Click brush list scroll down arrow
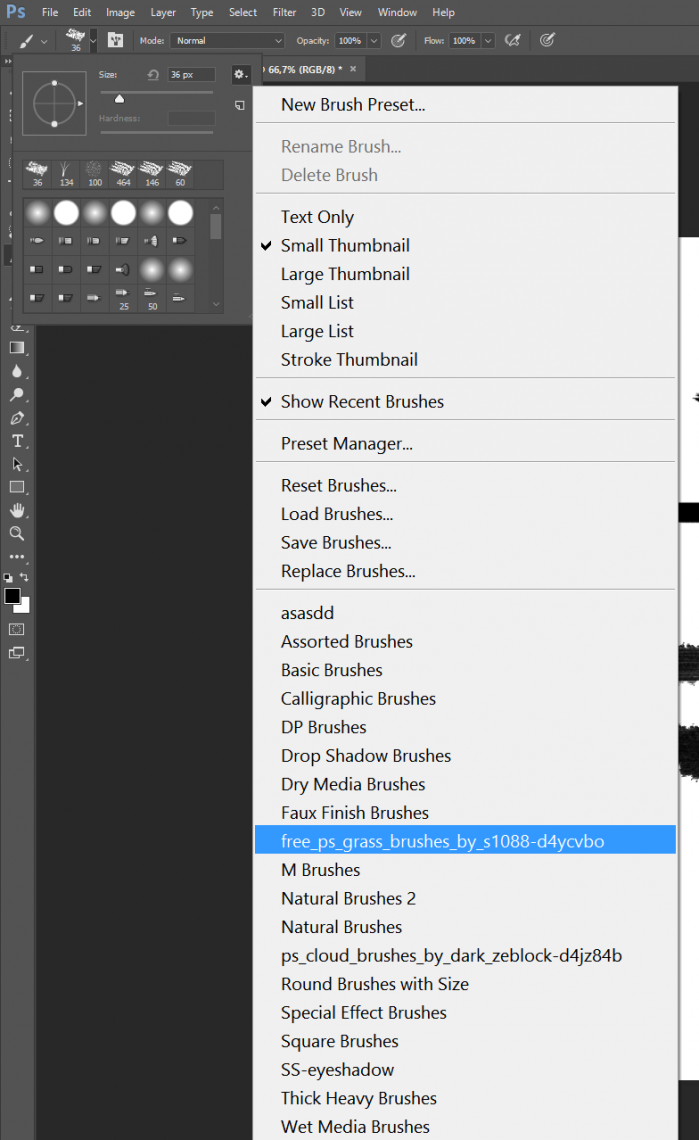This screenshot has width=699, height=1140. pyautogui.click(x=216, y=304)
